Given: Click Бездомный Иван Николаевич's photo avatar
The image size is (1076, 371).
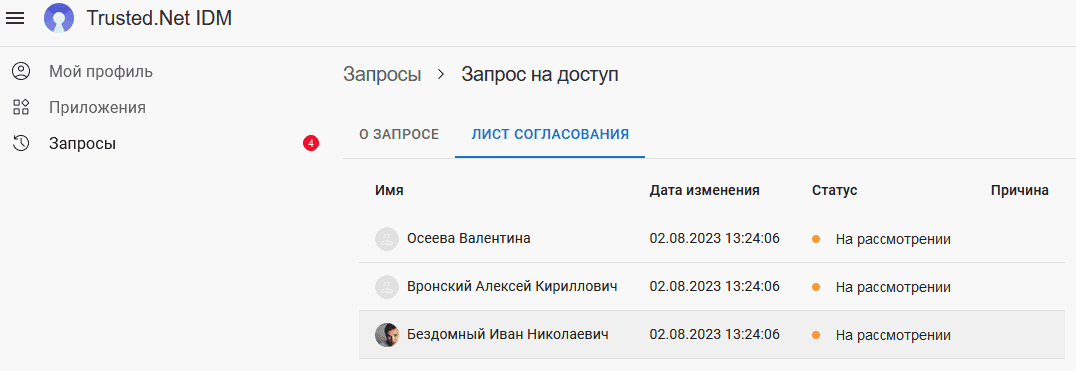Looking at the screenshot, I should (x=387, y=335).
